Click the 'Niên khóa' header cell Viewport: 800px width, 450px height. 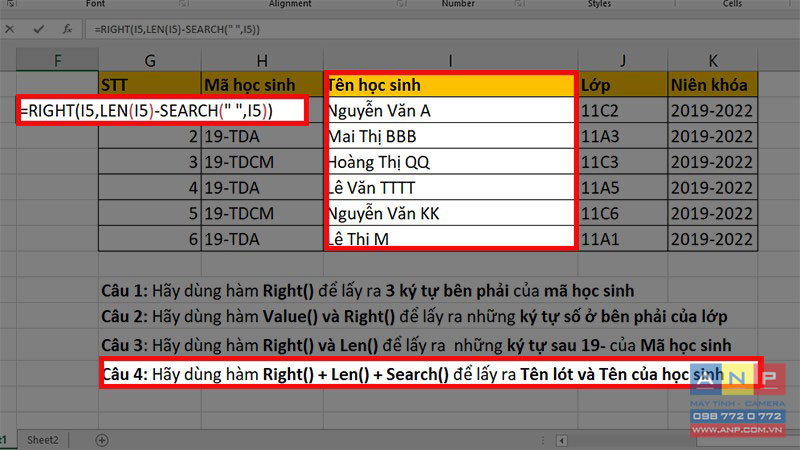click(713, 85)
